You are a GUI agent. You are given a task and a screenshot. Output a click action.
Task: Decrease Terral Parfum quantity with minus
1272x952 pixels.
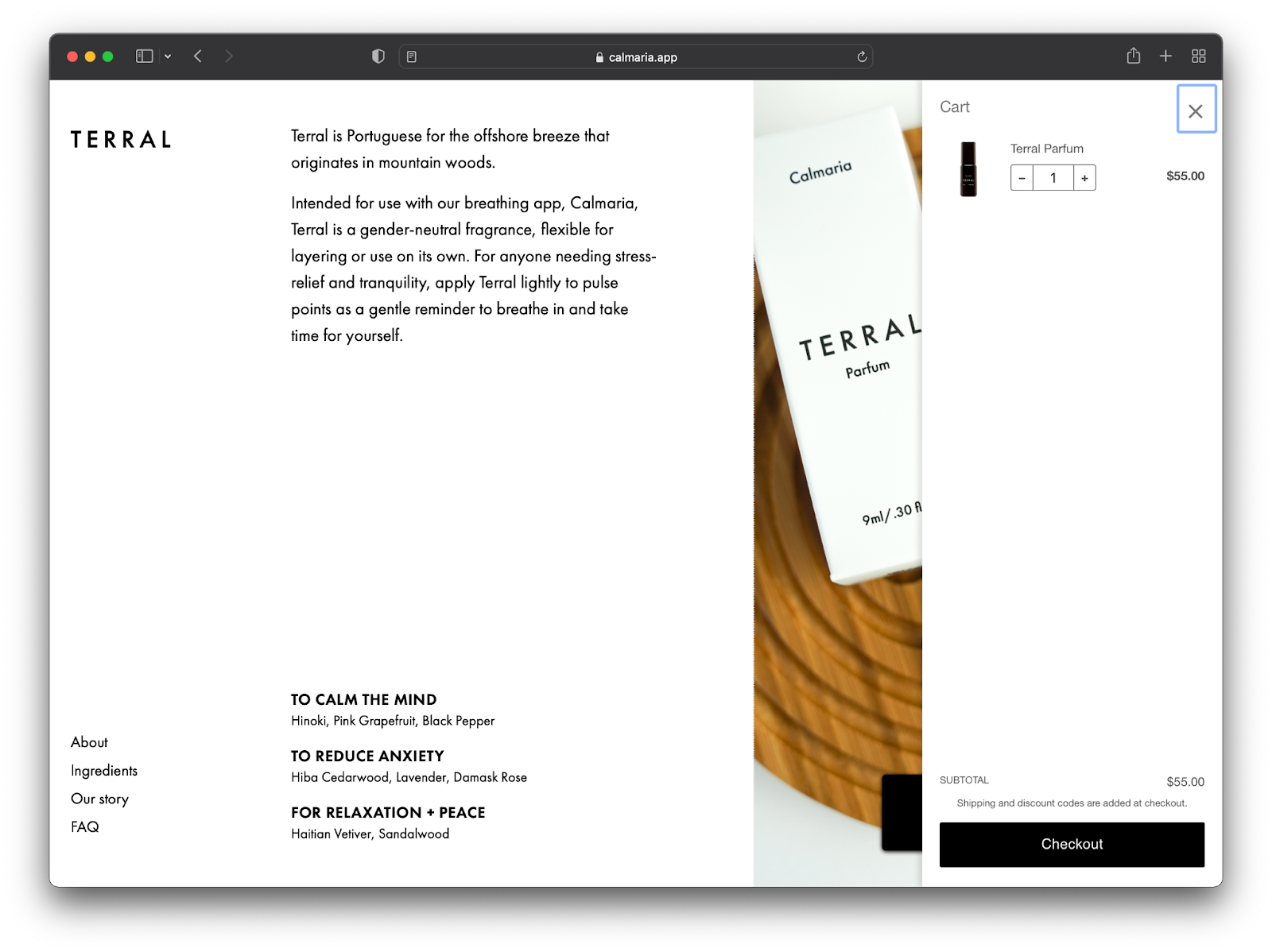tap(1022, 178)
